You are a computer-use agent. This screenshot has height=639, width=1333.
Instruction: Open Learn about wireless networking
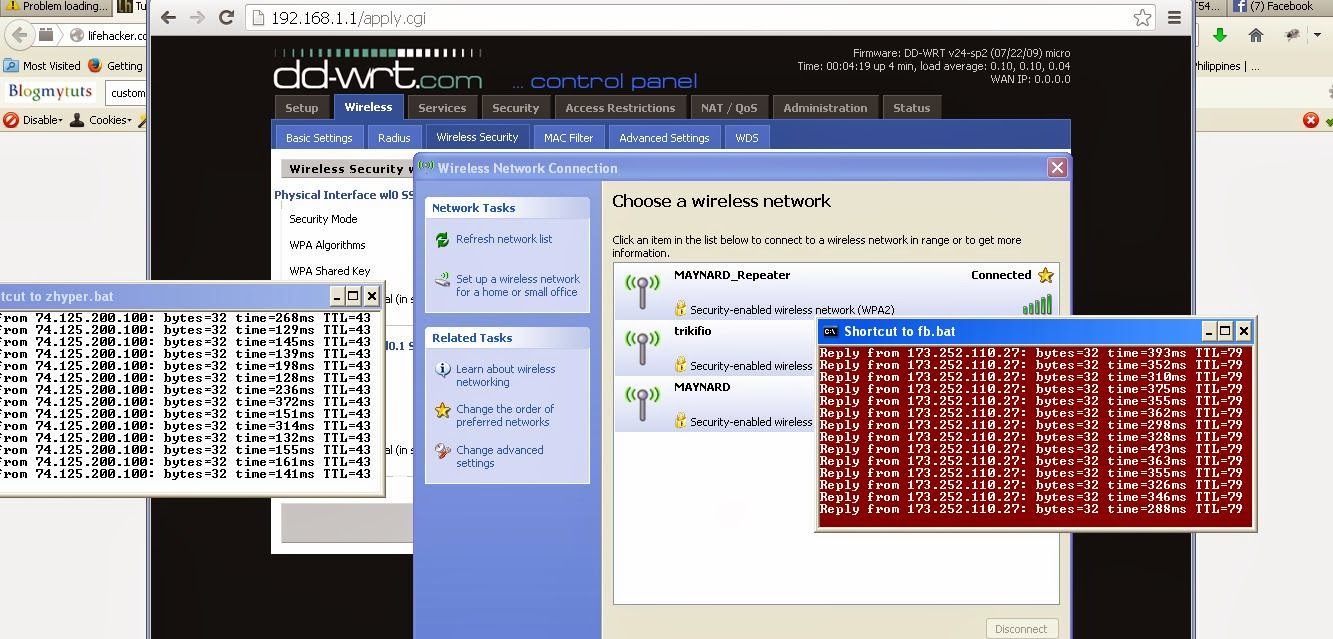pyautogui.click(x=505, y=375)
